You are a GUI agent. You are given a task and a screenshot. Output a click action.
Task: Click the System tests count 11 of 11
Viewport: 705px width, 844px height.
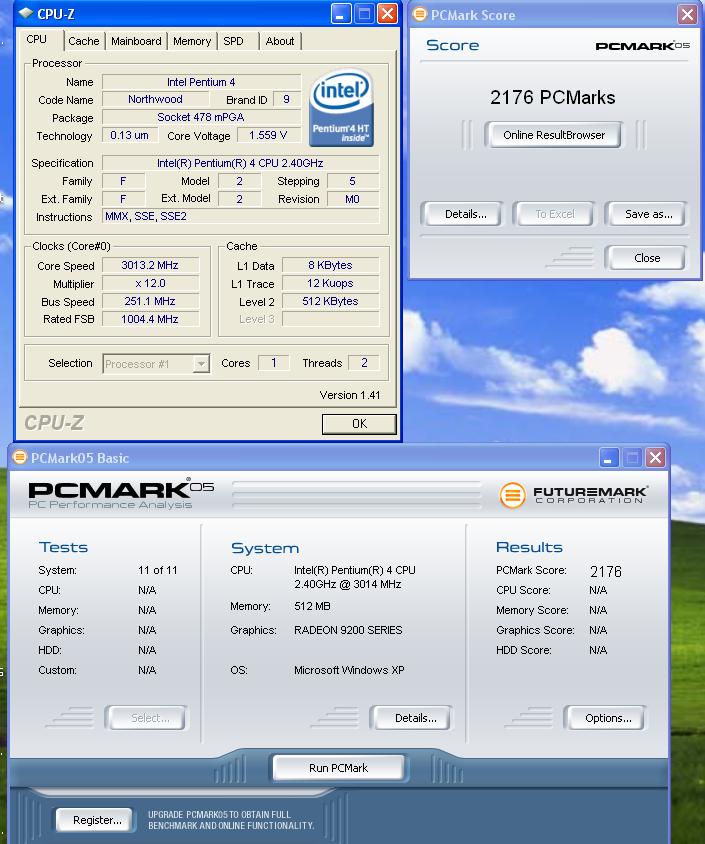click(x=158, y=570)
